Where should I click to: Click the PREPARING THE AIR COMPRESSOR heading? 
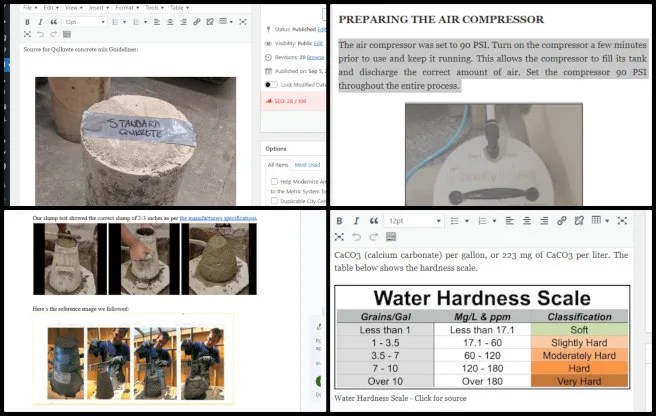pos(441,19)
